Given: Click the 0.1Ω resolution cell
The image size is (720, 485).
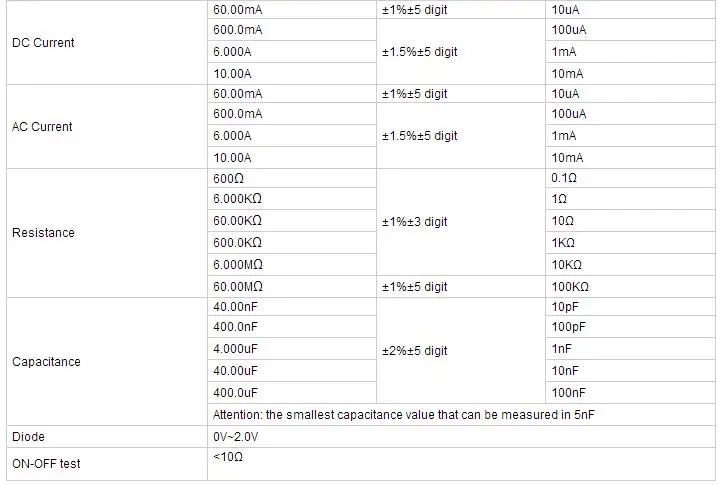Looking at the screenshot, I should click(630, 178).
